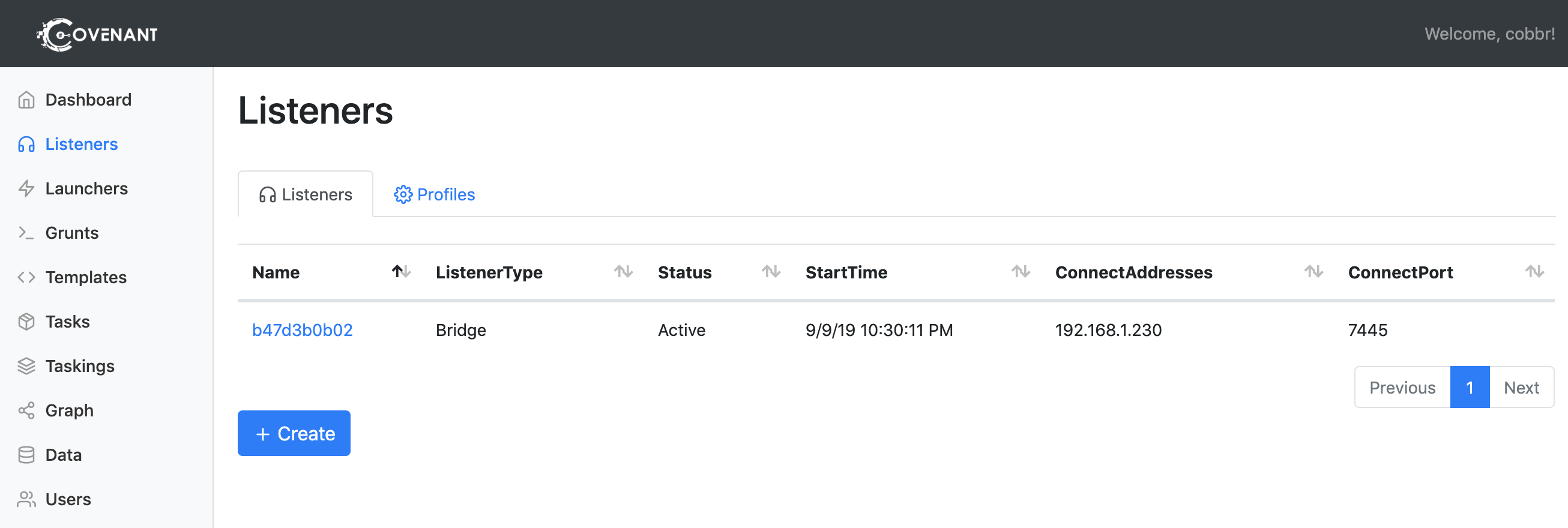Image resolution: width=1568 pixels, height=528 pixels.
Task: Click the Listeners headphones icon in the sidebar
Action: (x=26, y=144)
